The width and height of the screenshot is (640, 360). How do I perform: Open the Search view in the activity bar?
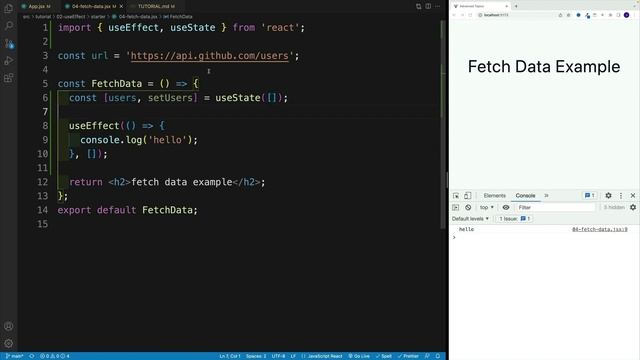tap(8, 26)
